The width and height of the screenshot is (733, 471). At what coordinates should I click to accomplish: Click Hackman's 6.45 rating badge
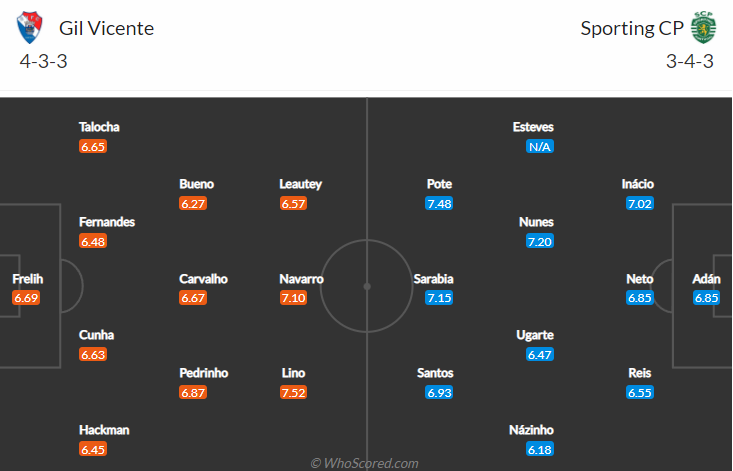(x=93, y=449)
